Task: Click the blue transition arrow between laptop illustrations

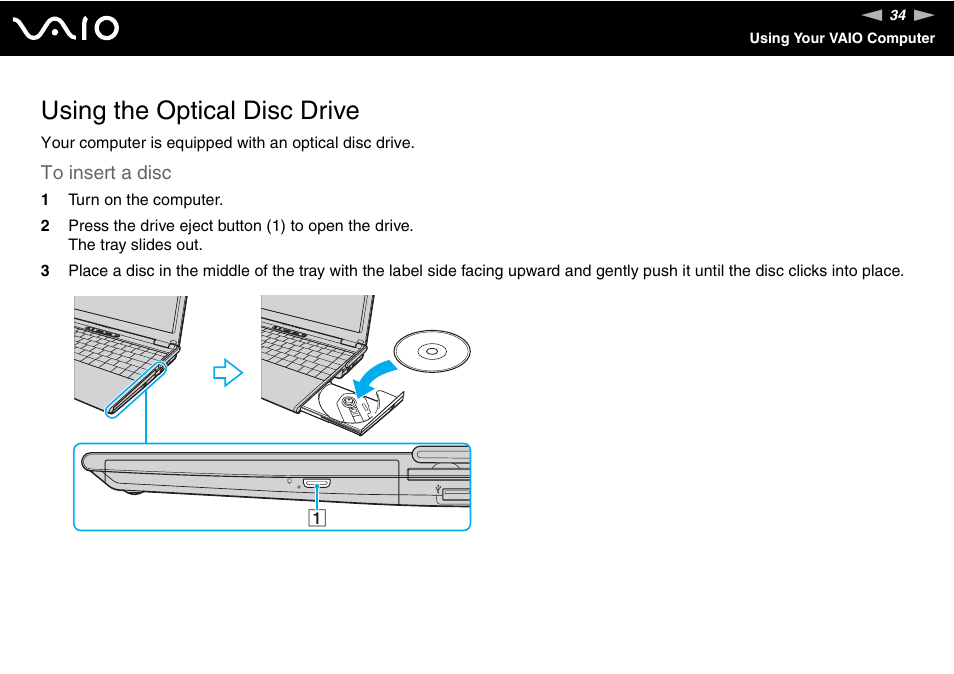Action: [227, 372]
